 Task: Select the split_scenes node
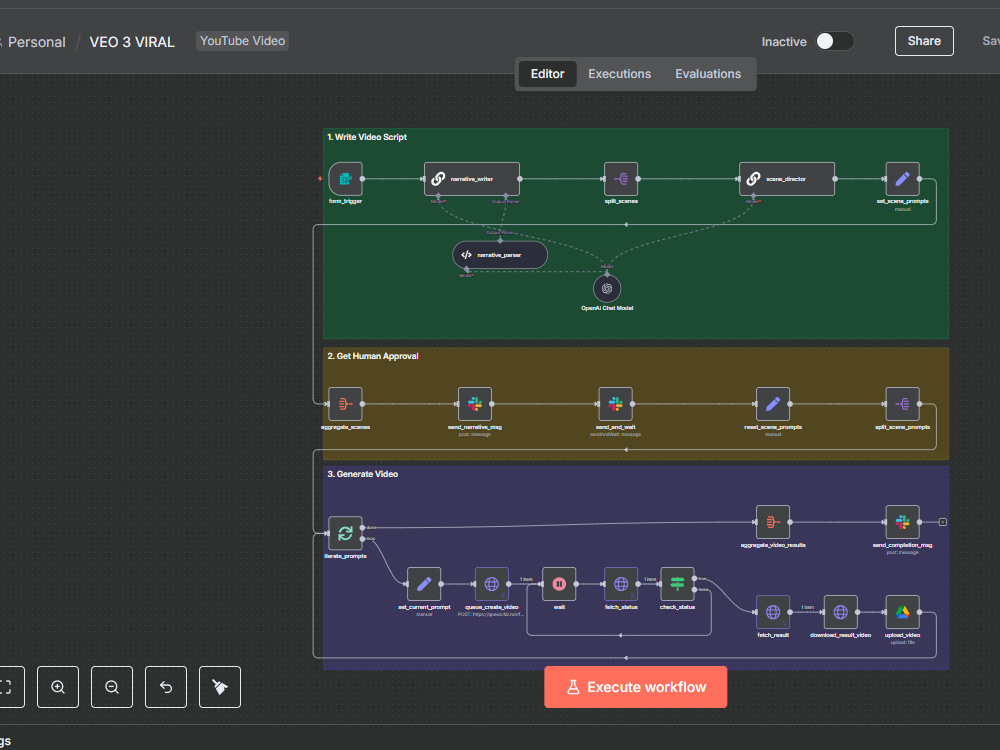(x=621, y=179)
